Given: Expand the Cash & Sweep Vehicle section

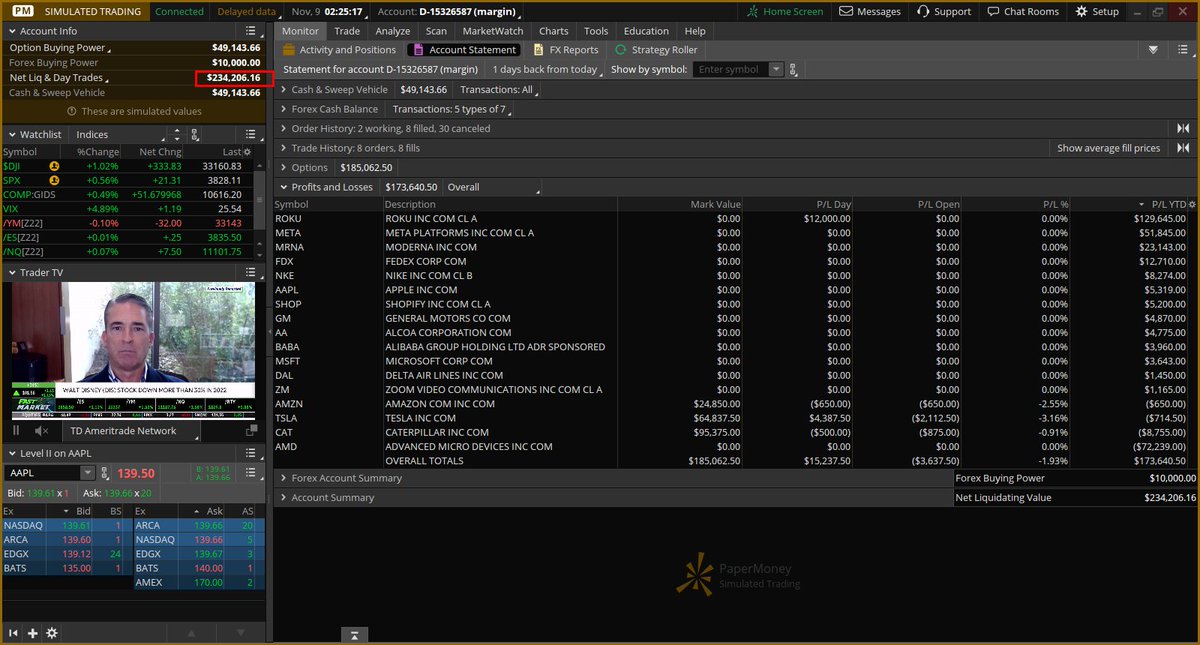Looking at the screenshot, I should [x=283, y=89].
